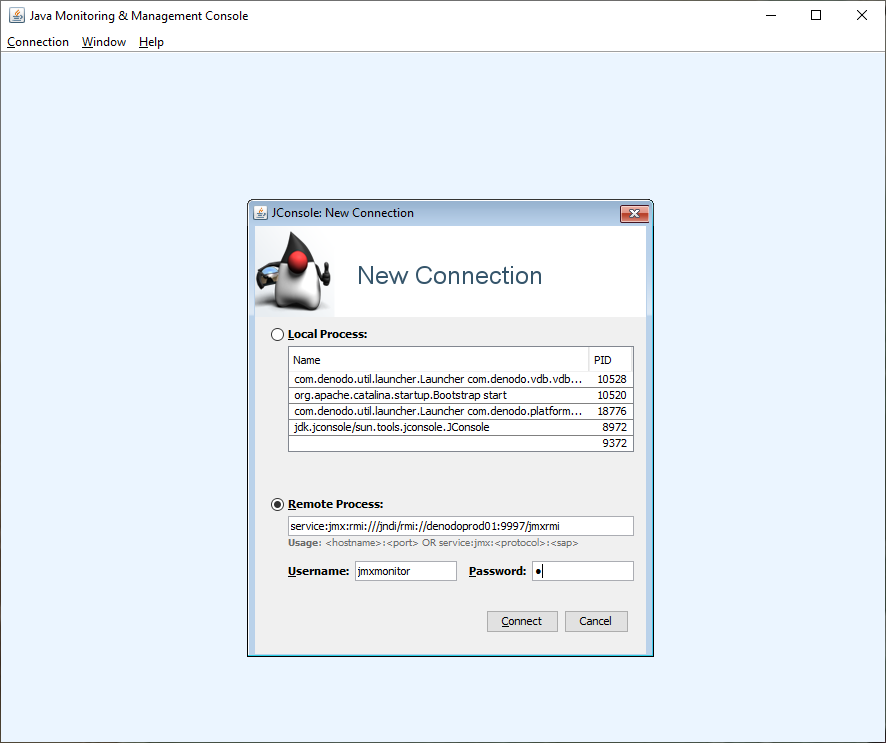Open the Connection menu
Viewport: 886px width, 743px height.
pos(38,42)
